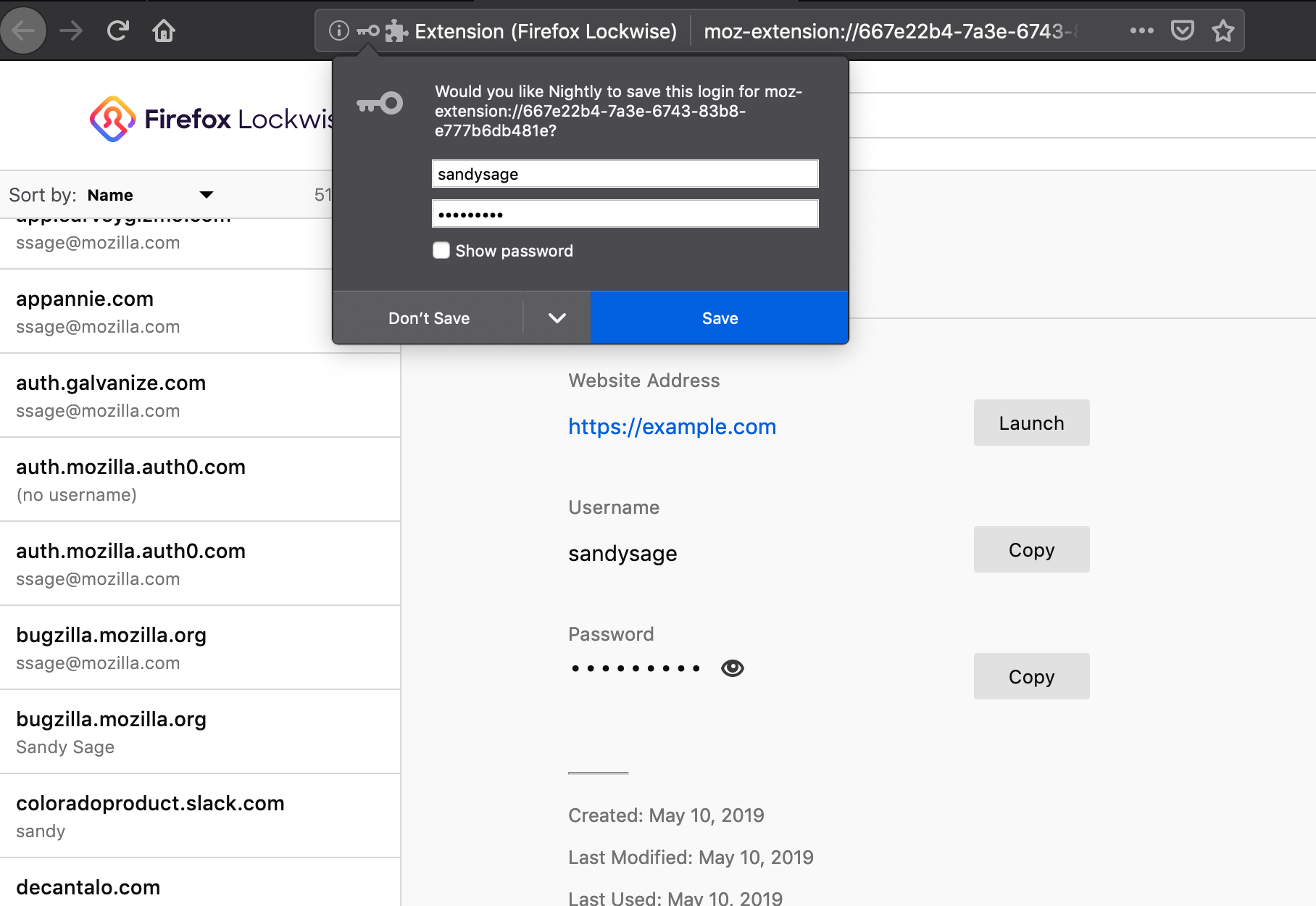Edit the username field in save prompt
This screenshot has height=906, width=1316.
pyautogui.click(x=625, y=174)
